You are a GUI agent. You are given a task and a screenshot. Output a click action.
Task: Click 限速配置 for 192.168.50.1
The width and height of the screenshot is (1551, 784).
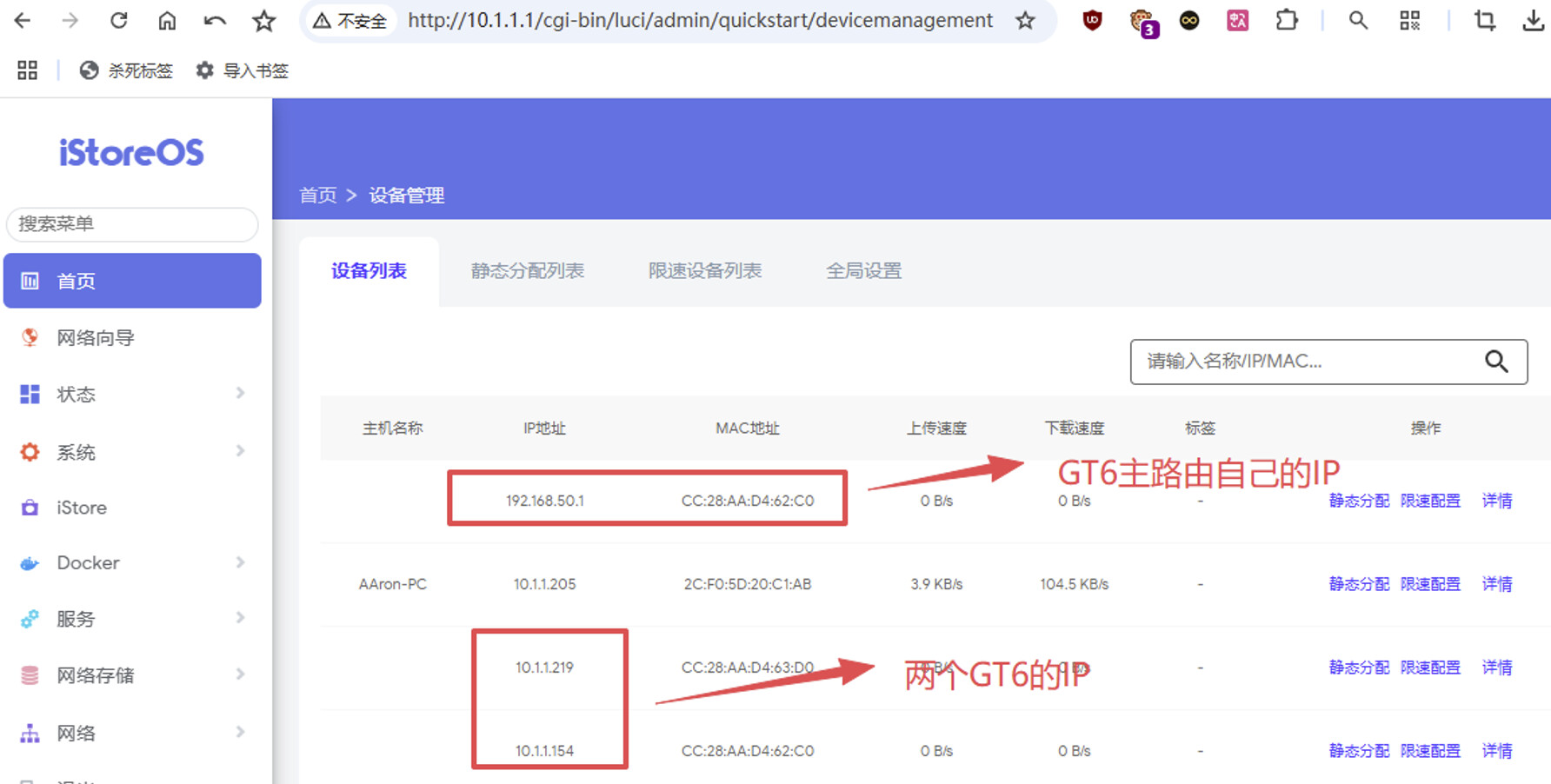(x=1430, y=501)
